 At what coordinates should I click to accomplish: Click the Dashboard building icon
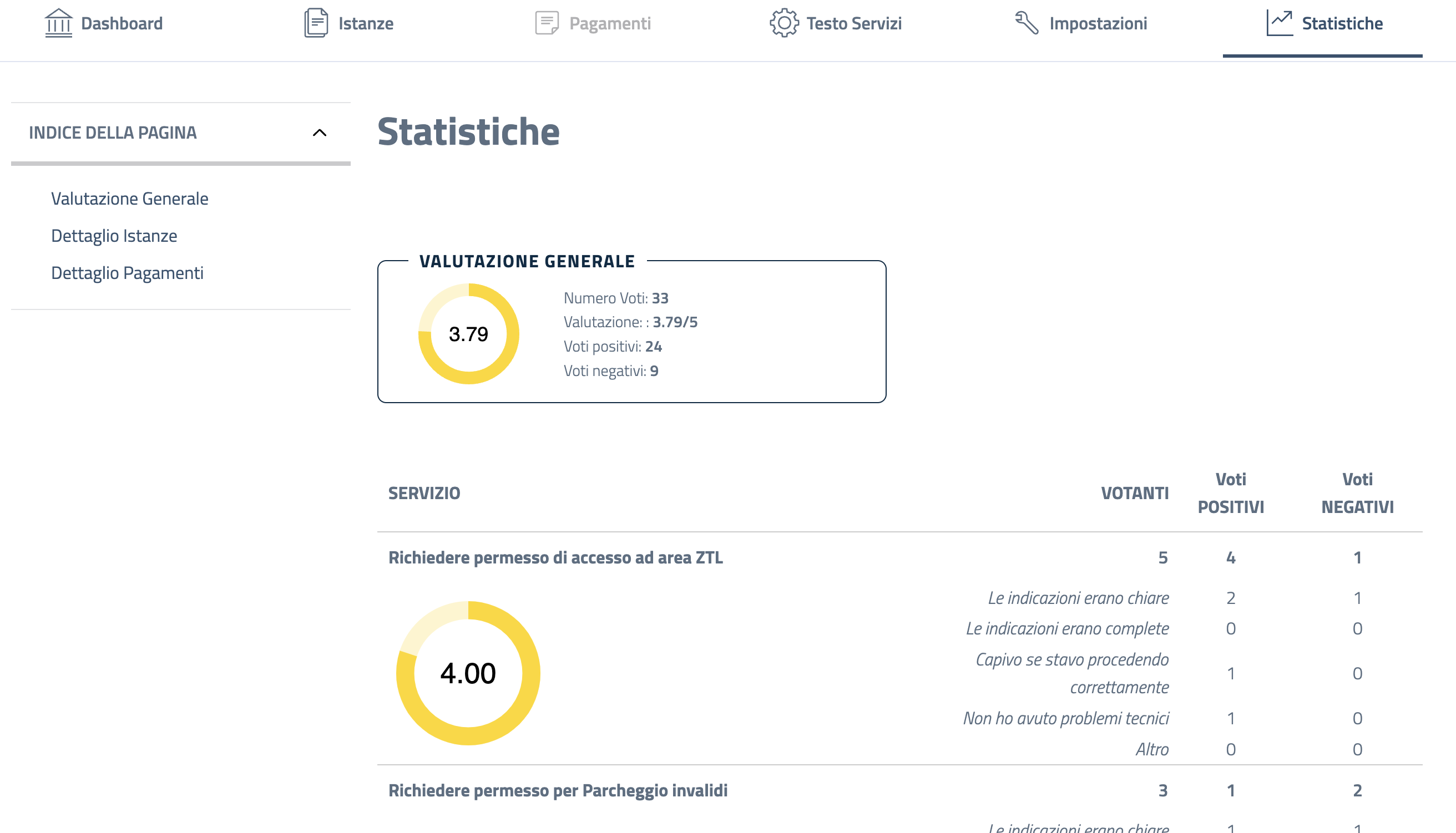point(58,23)
